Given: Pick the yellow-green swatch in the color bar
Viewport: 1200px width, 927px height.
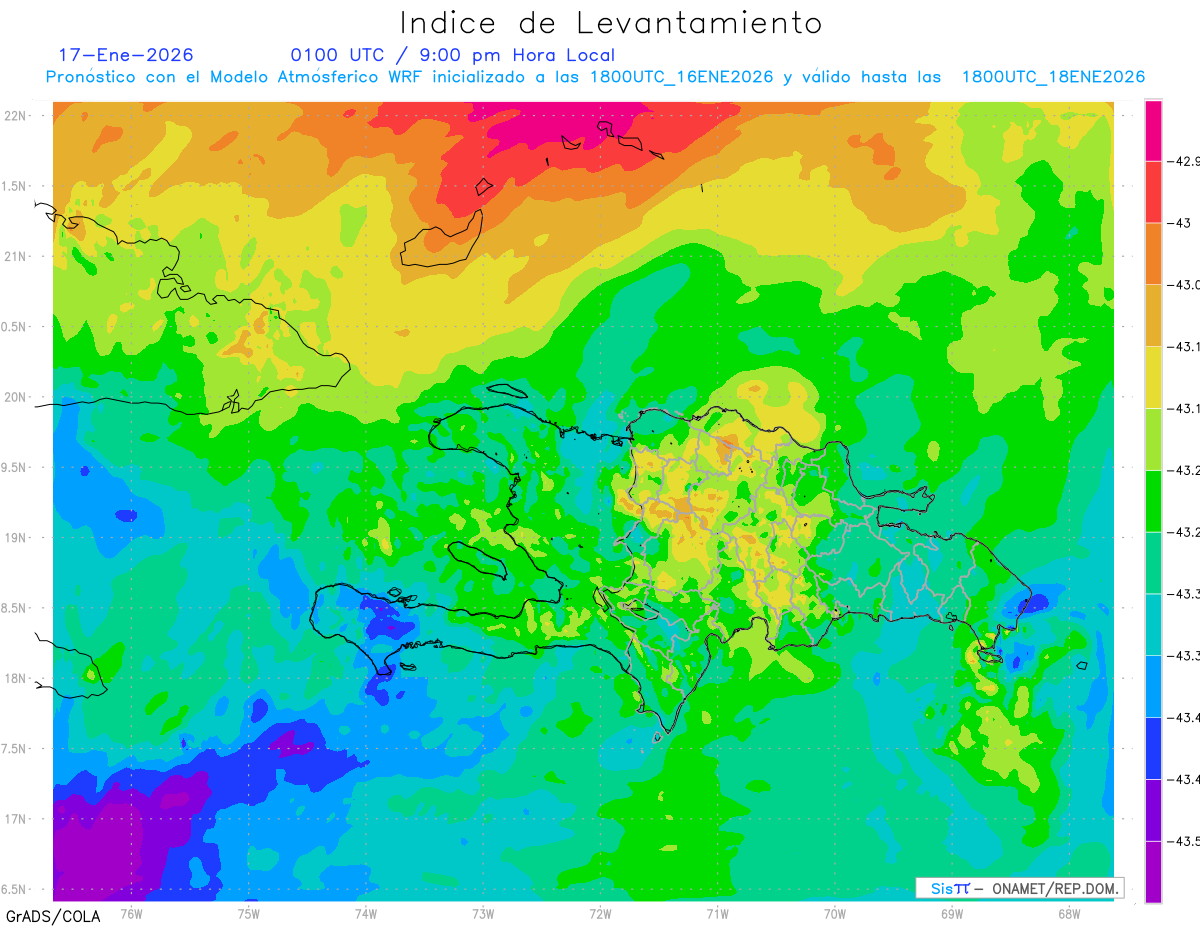Looking at the screenshot, I should pyautogui.click(x=1153, y=439).
